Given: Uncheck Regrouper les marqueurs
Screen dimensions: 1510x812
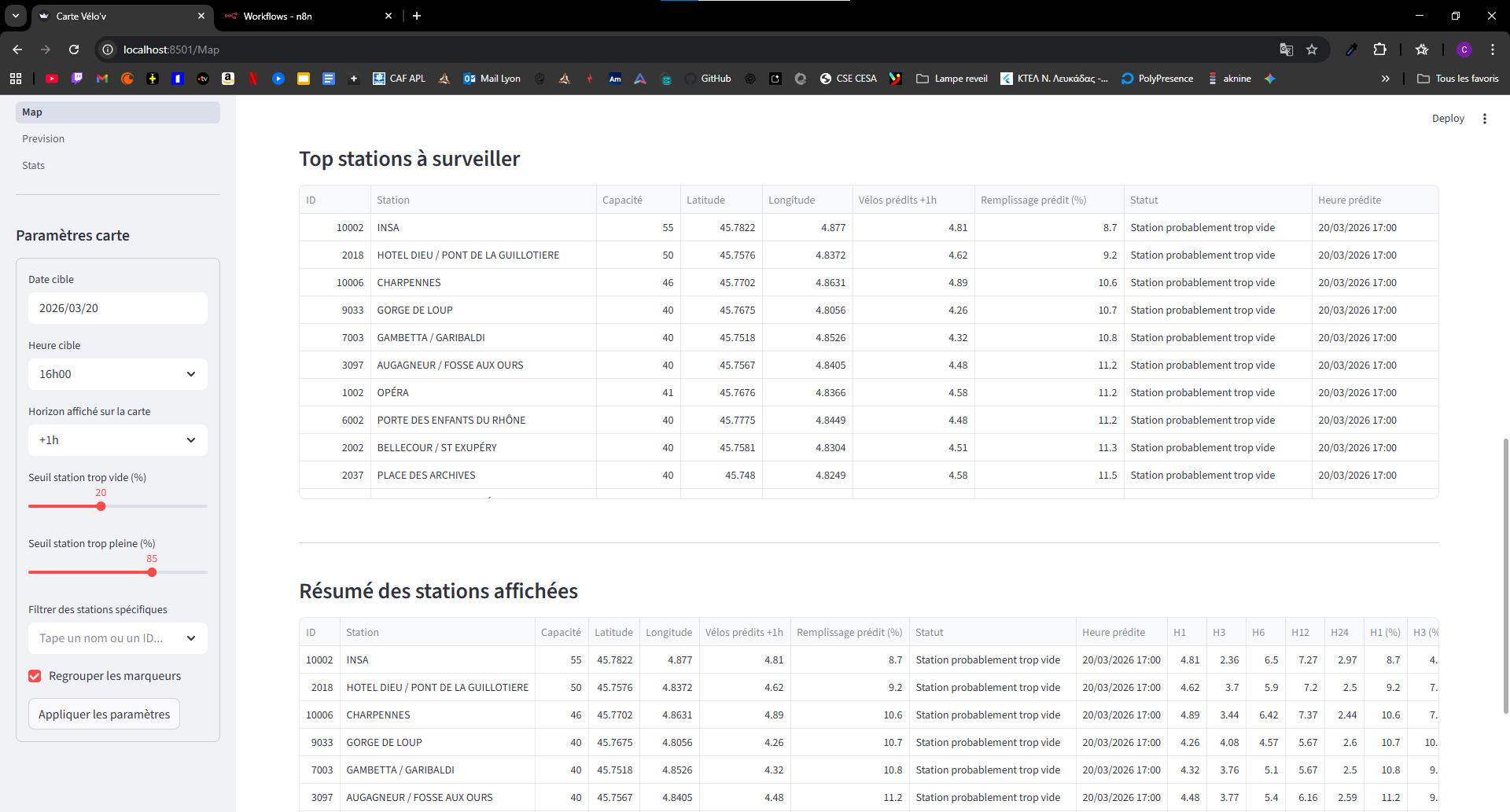Looking at the screenshot, I should tap(35, 676).
